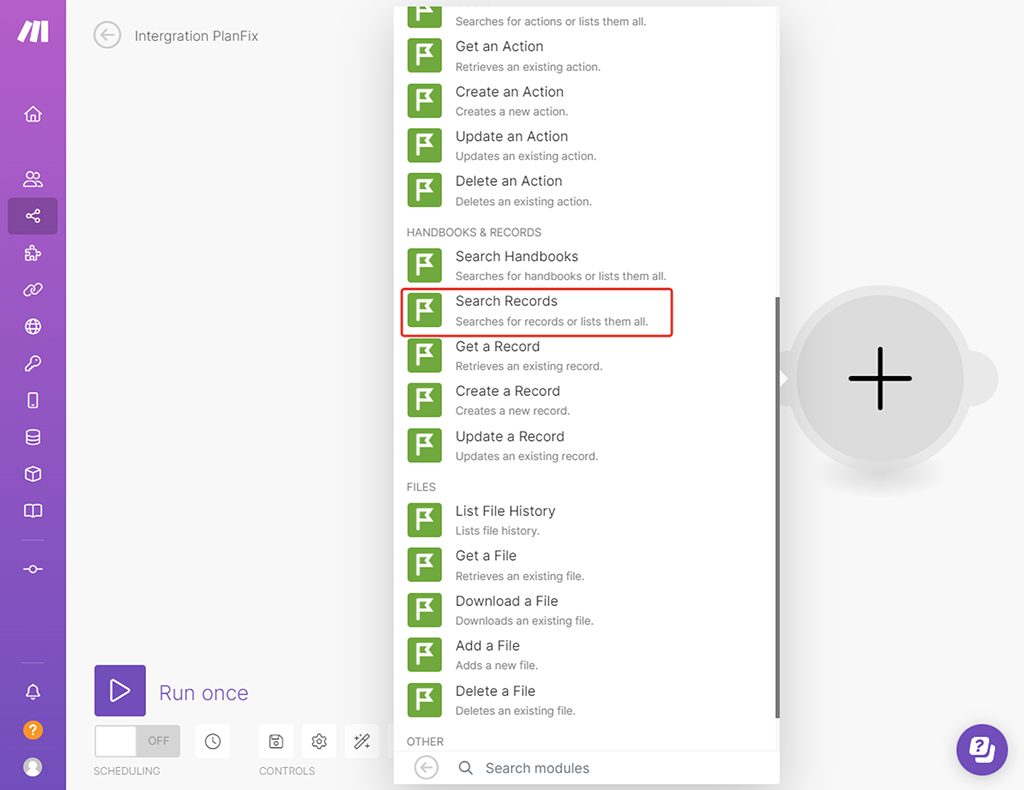The height and width of the screenshot is (790, 1024).
Task: Click the module list scrollbar
Action: [x=777, y=507]
